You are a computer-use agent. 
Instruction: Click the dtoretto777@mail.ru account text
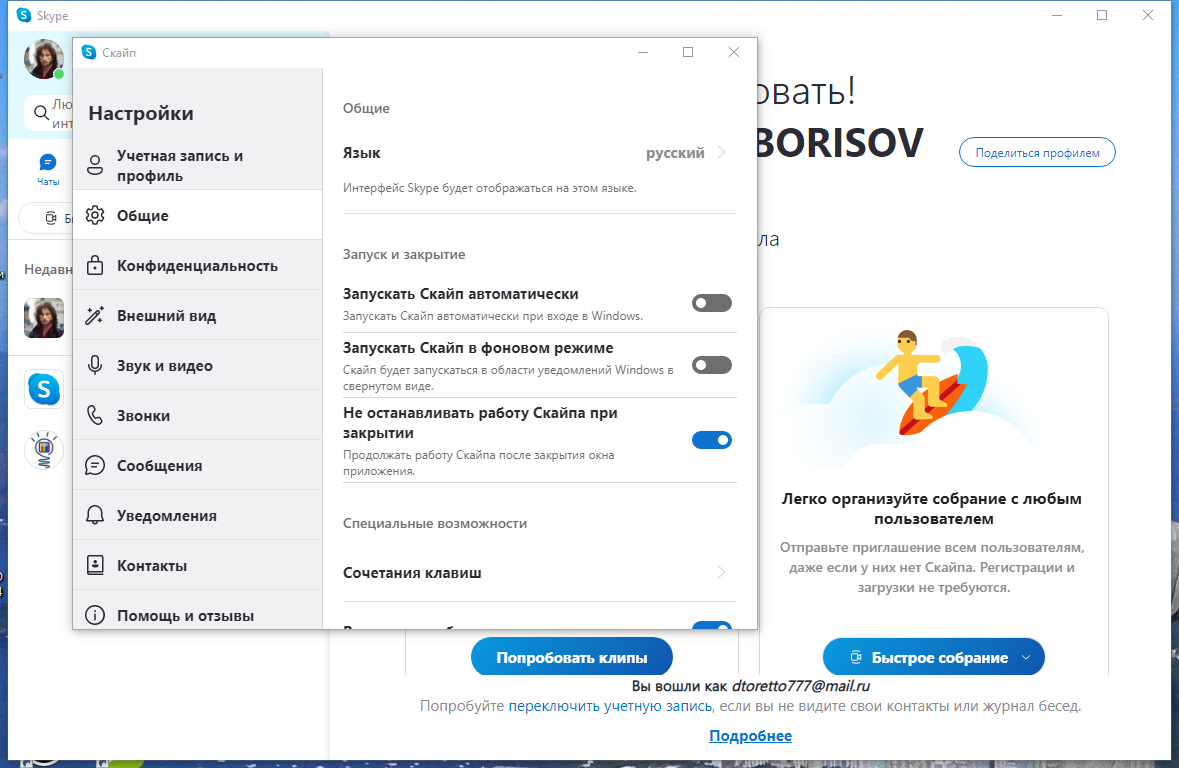(801, 685)
